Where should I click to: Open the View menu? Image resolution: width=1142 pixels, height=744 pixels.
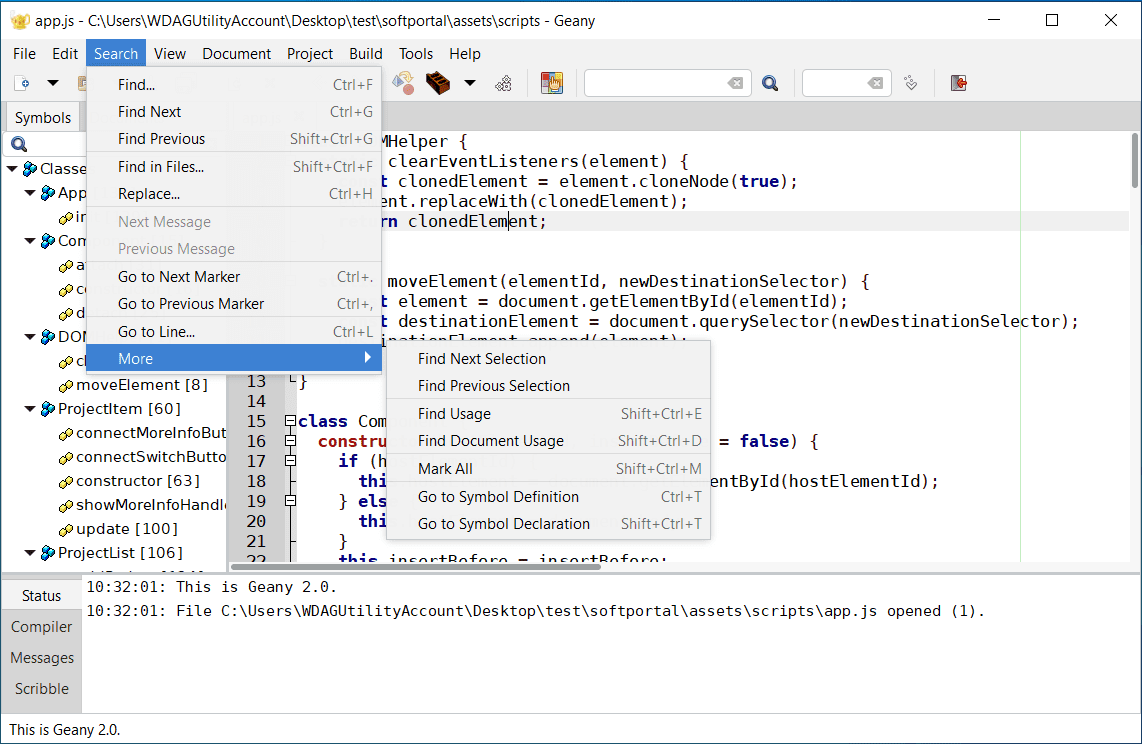pos(170,54)
